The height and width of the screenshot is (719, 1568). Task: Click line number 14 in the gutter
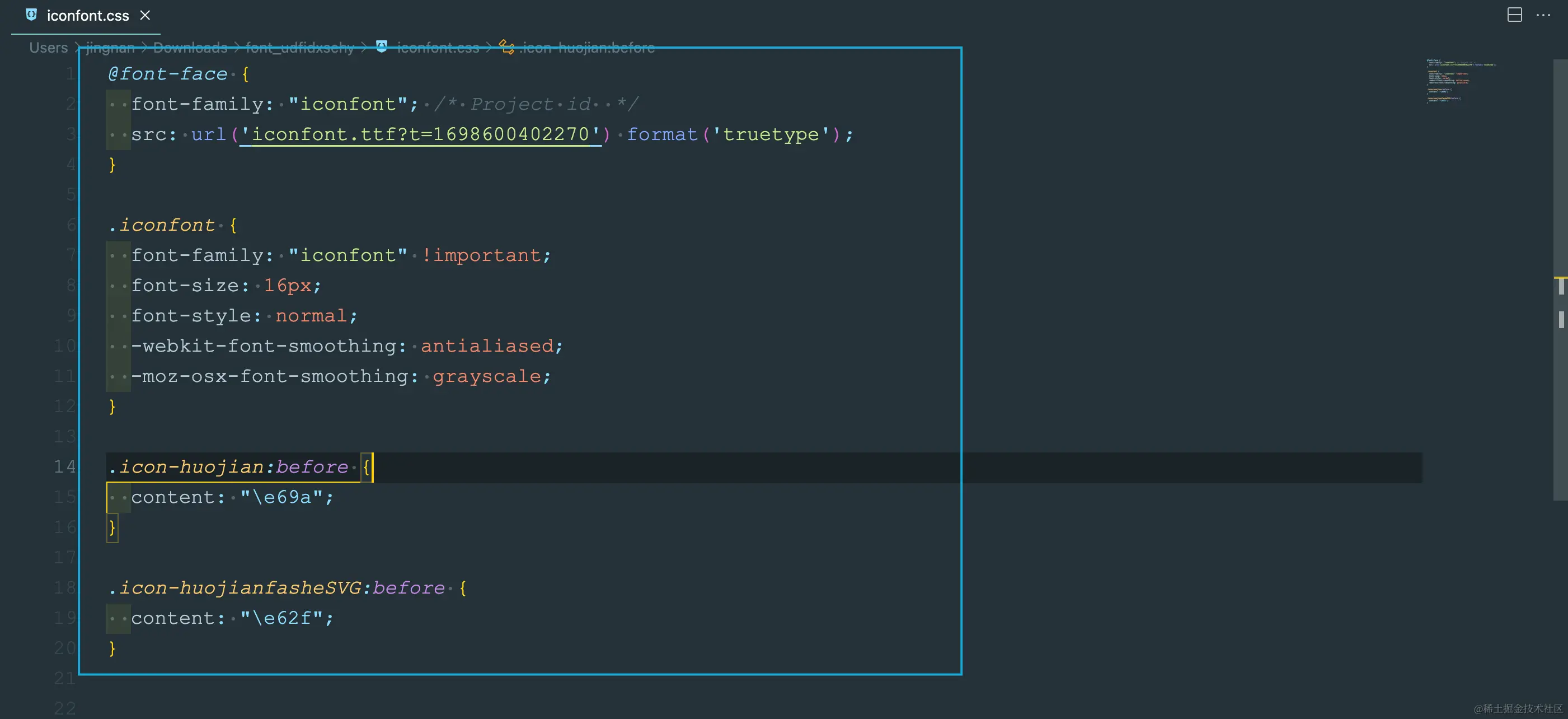click(64, 467)
